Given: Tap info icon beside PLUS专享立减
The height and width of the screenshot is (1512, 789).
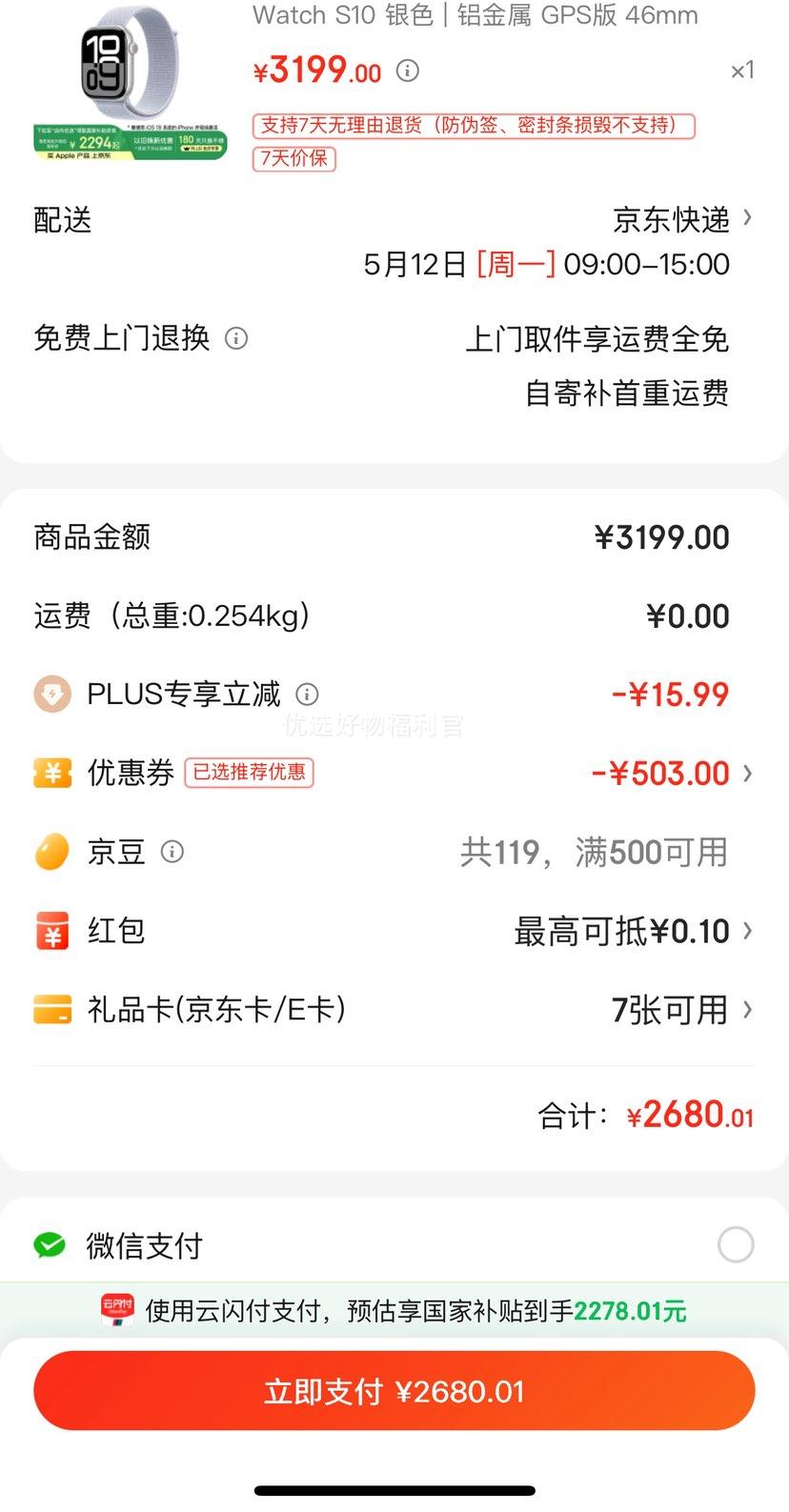Looking at the screenshot, I should (x=307, y=695).
